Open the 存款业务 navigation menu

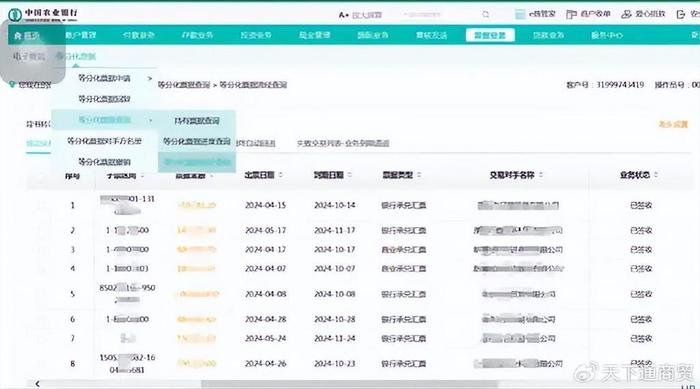click(x=197, y=35)
